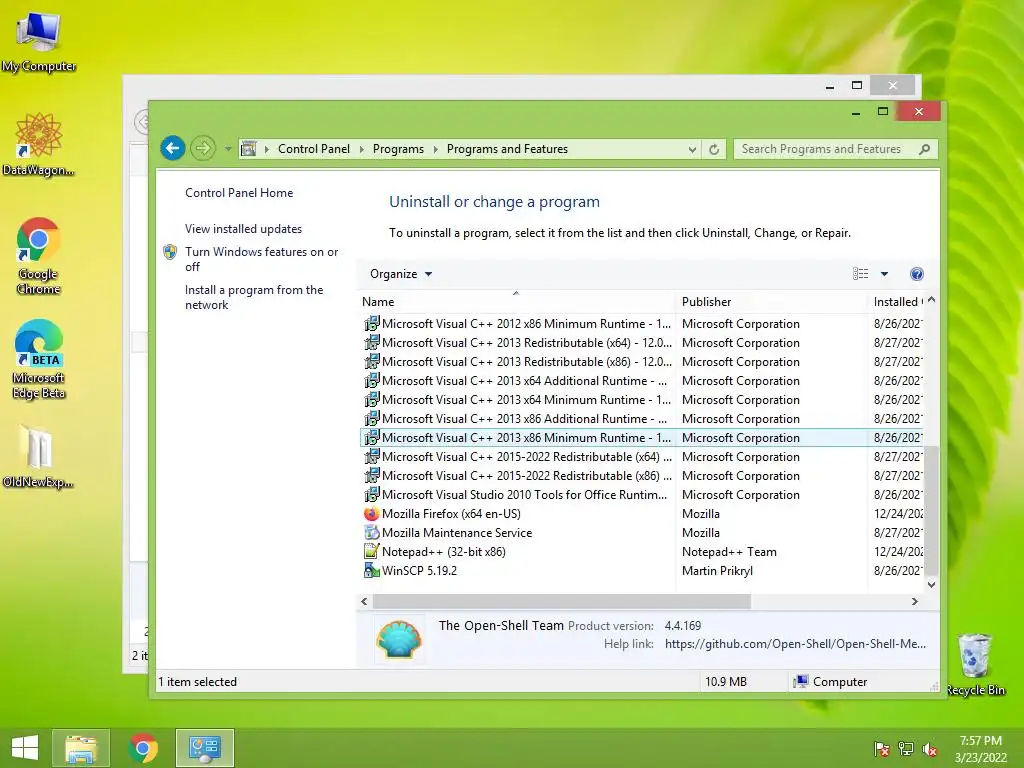Select Visual C++ 2015-2022 Redistributable (x64)
The image size is (1024, 768).
pos(642,456)
